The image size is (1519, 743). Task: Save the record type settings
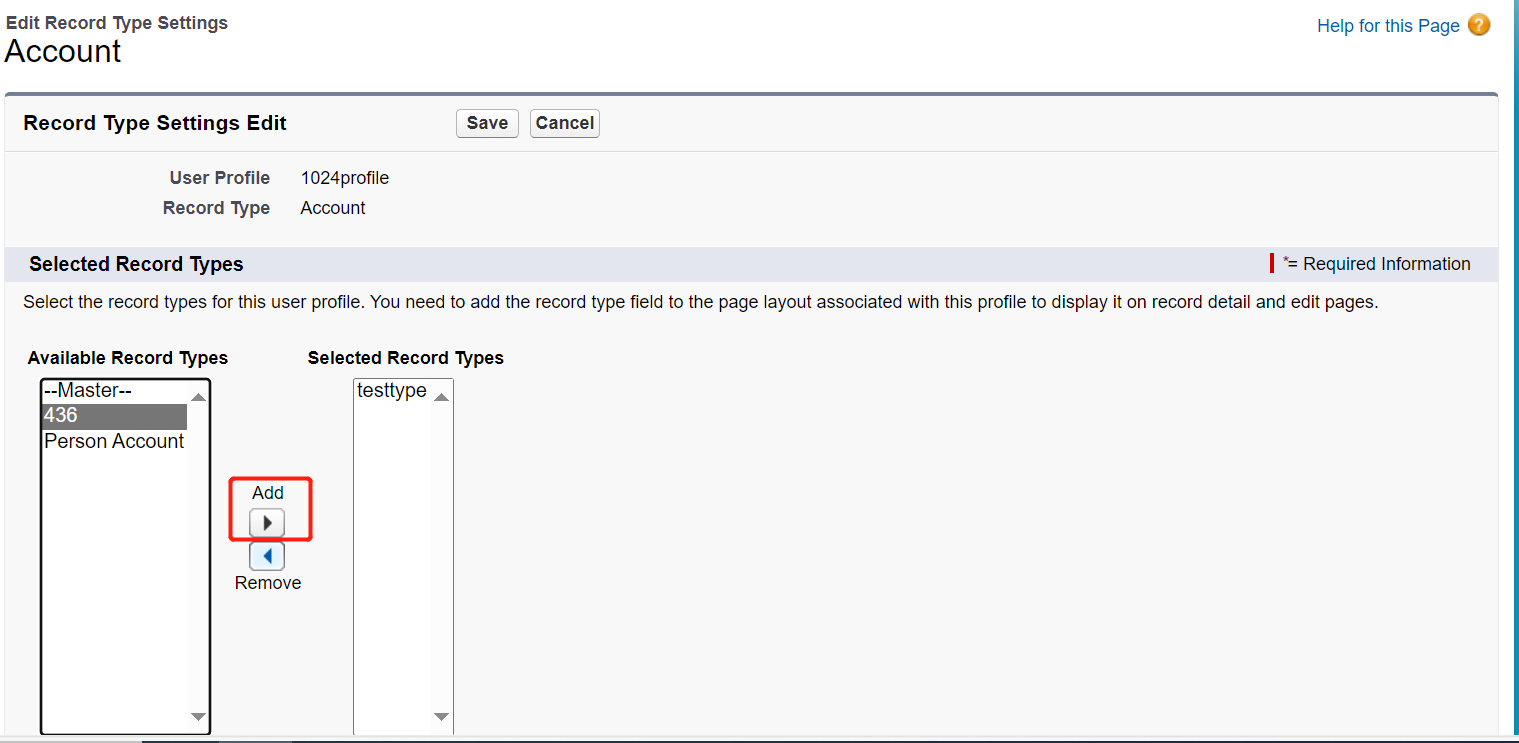[487, 123]
